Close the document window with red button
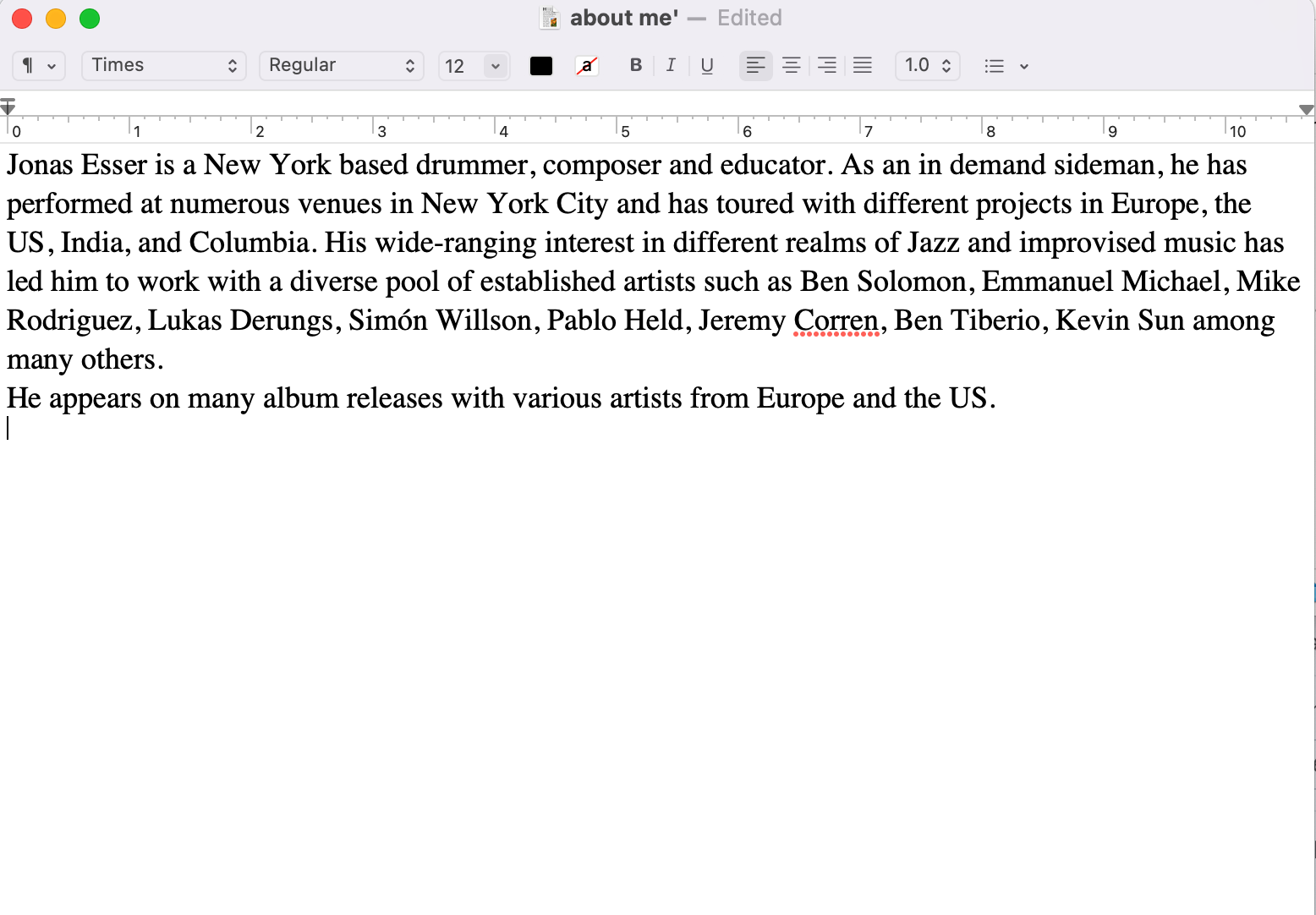The image size is (1316, 915). tap(22, 19)
